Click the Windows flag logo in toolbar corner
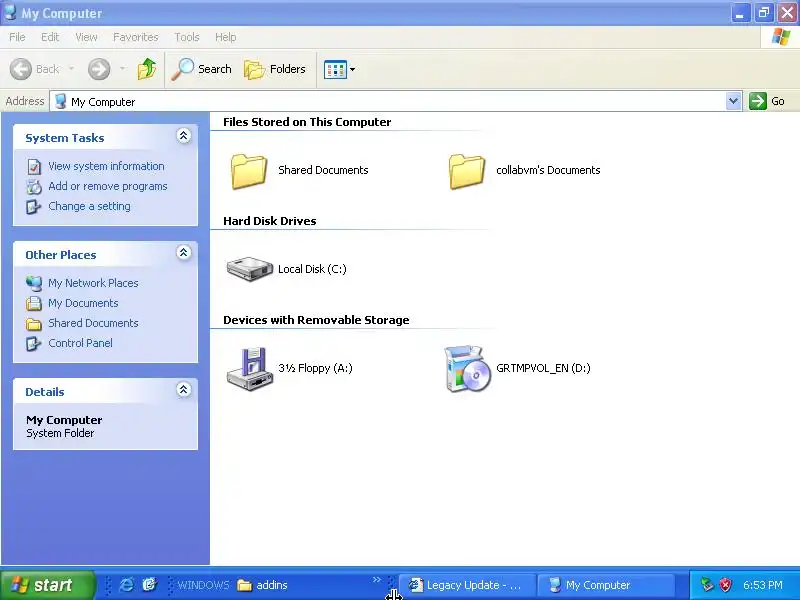The image size is (800, 600). coord(781,37)
